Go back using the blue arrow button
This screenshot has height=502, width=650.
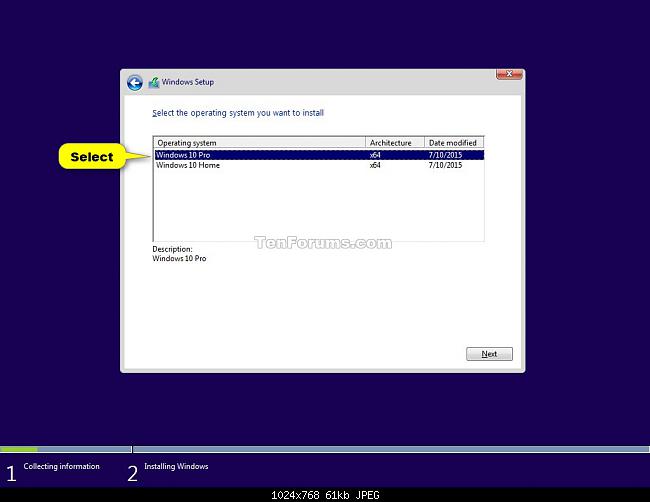135,82
